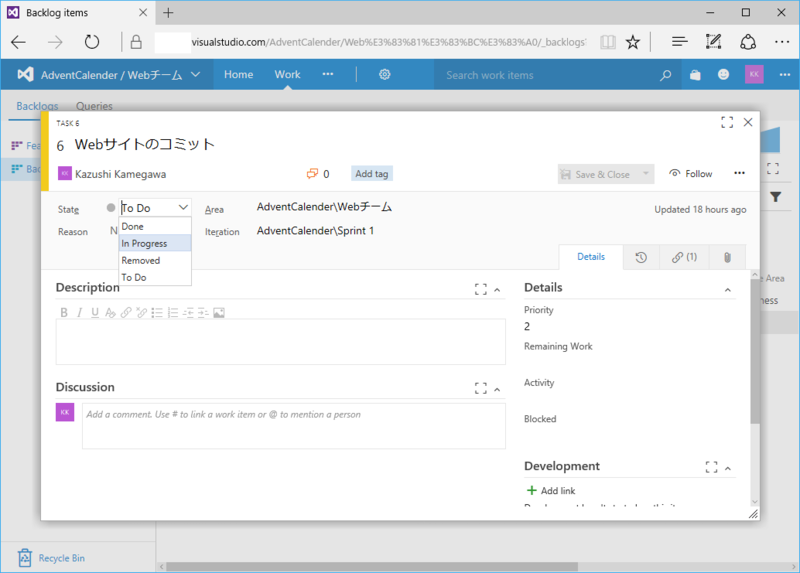
Task: Open work item actions ellipsis menu
Action: point(739,173)
